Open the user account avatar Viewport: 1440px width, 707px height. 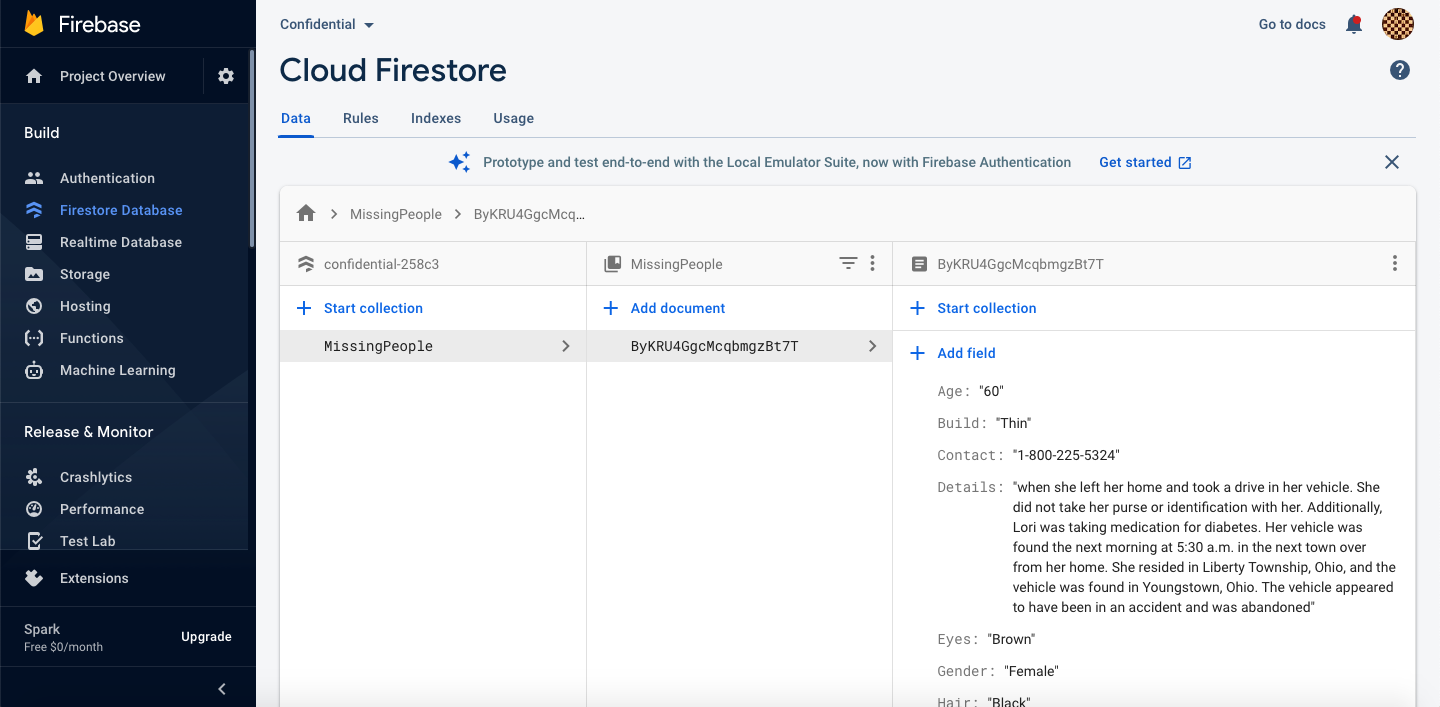point(1398,24)
